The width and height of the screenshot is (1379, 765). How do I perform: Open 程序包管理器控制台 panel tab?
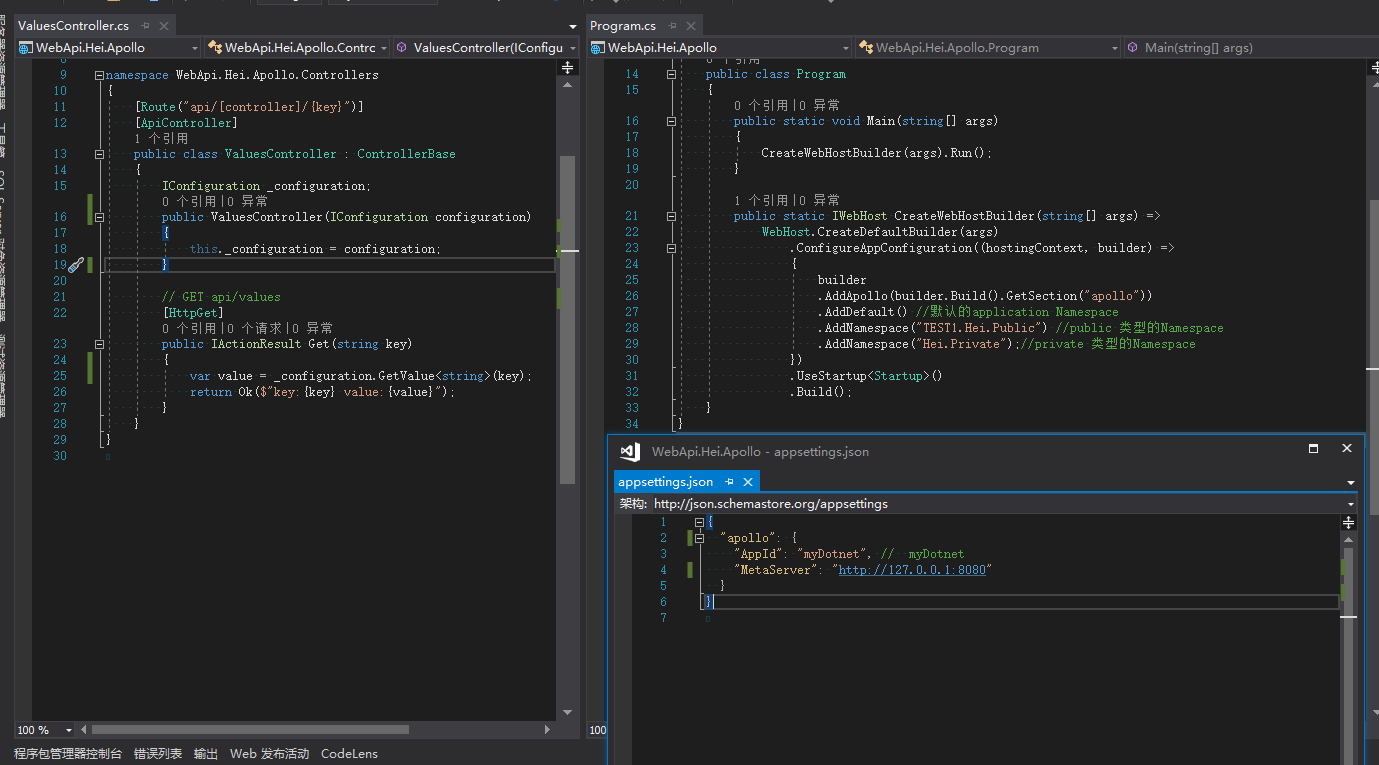point(68,754)
